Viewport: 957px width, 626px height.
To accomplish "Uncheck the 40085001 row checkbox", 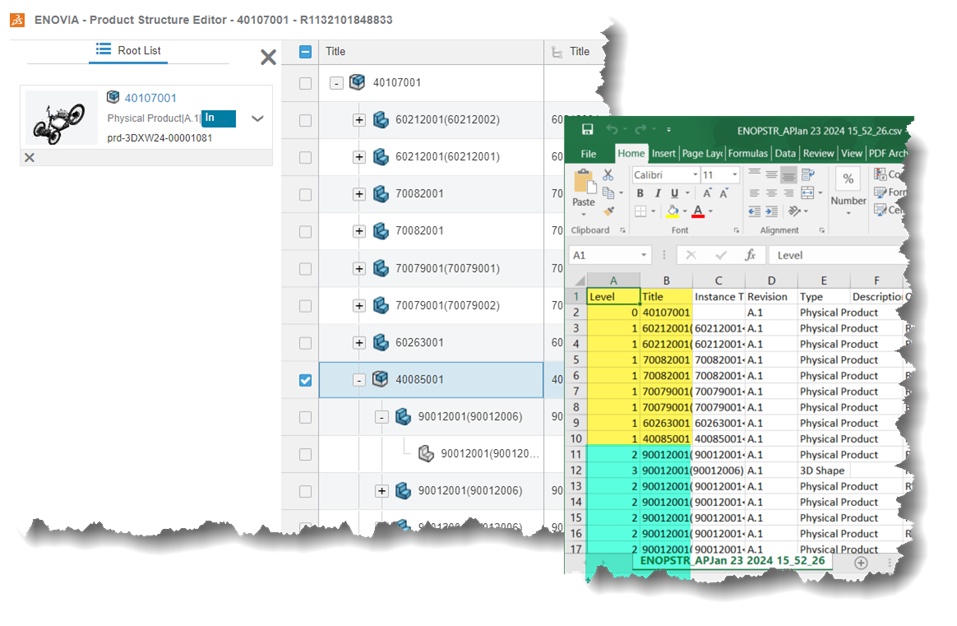I will pos(305,380).
